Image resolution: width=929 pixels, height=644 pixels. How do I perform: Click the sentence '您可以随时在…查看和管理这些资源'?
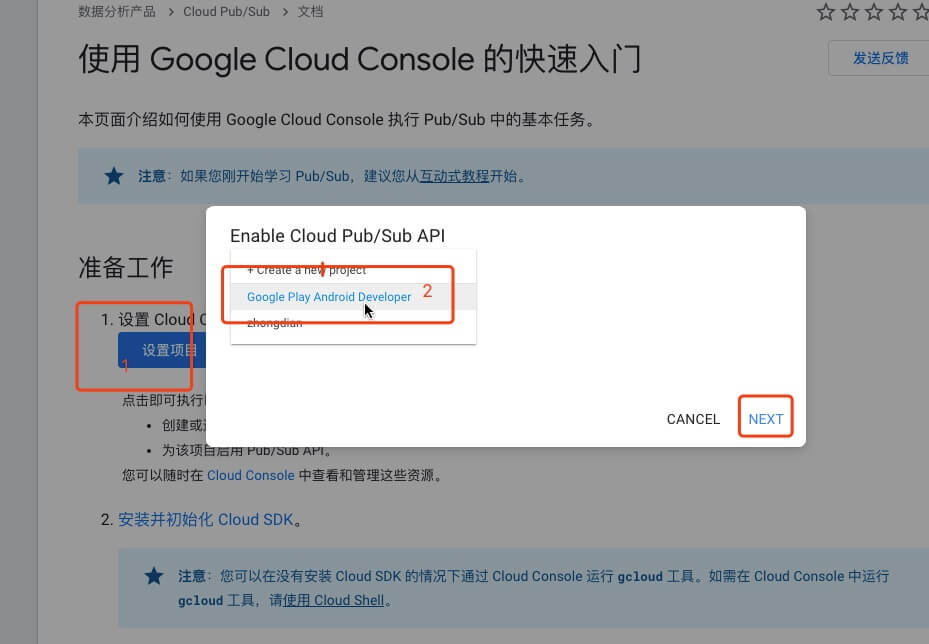pyautogui.click(x=282, y=475)
